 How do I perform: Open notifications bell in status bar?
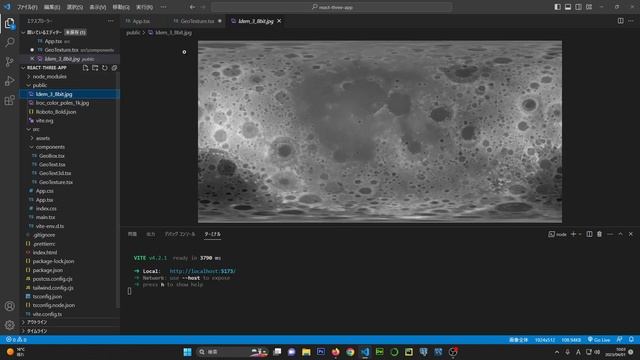[x=631, y=340]
